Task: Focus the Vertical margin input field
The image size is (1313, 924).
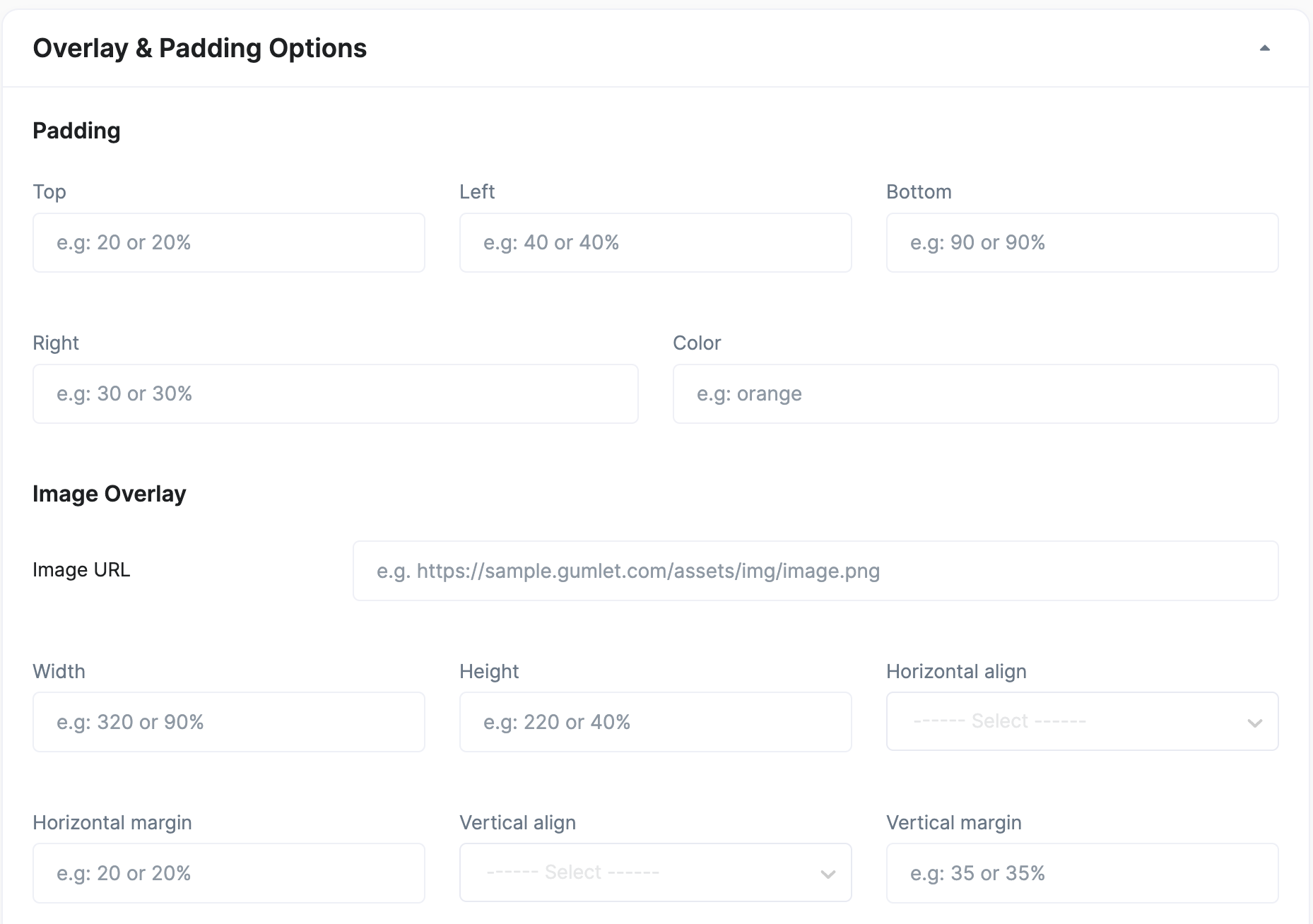Action: (x=1082, y=873)
